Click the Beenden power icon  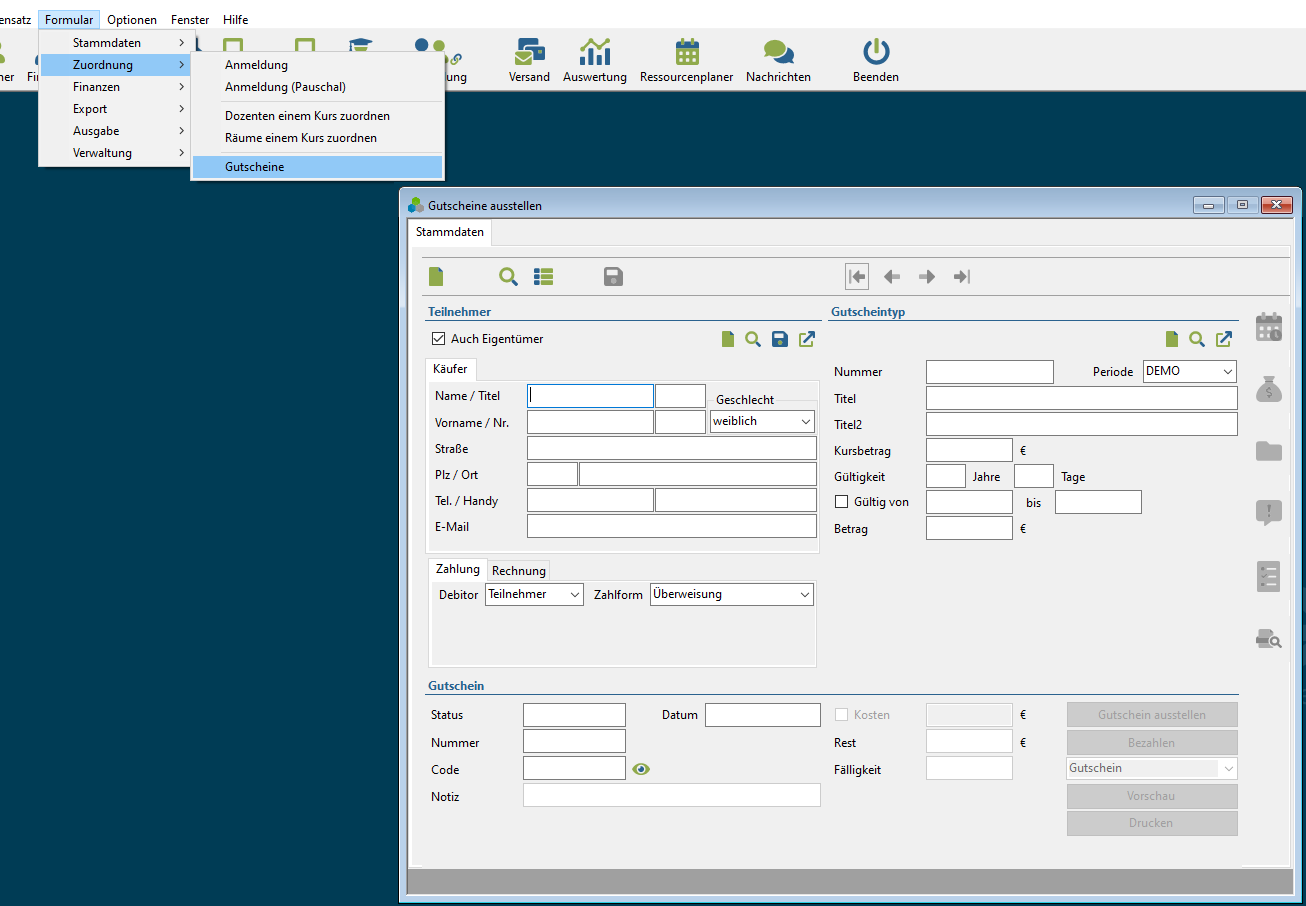pos(876,52)
